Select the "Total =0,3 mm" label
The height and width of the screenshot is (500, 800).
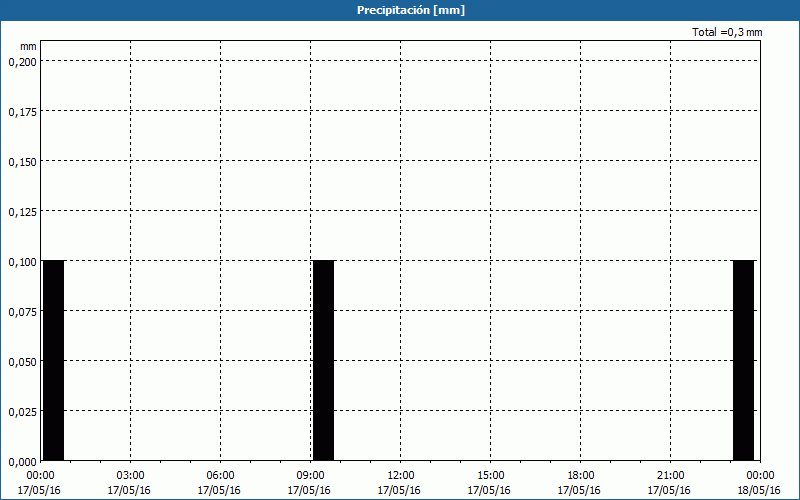(x=727, y=32)
